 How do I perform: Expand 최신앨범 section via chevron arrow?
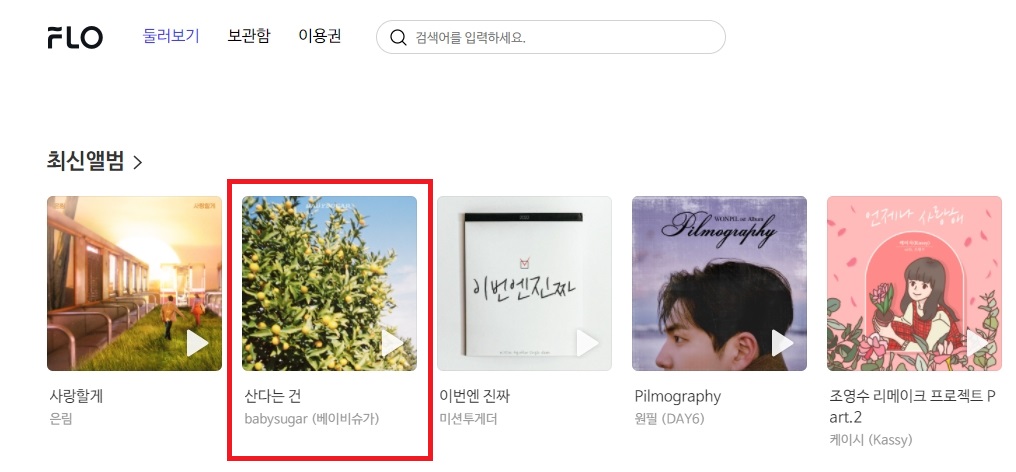[x=137, y=161]
